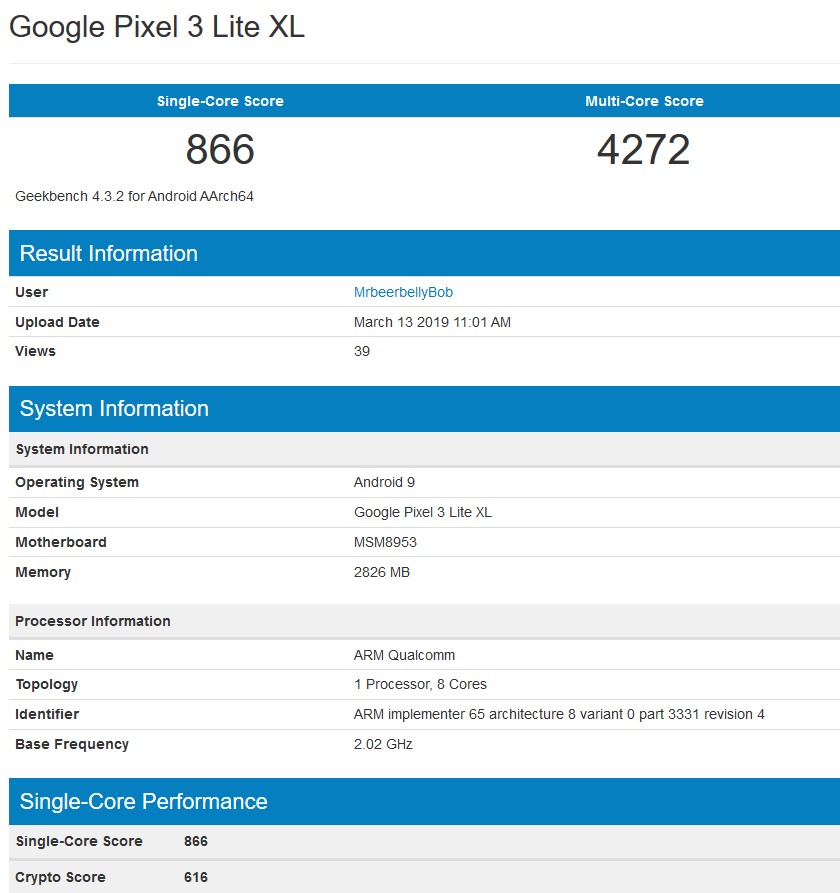Click the large 866 single-core score

220,150
